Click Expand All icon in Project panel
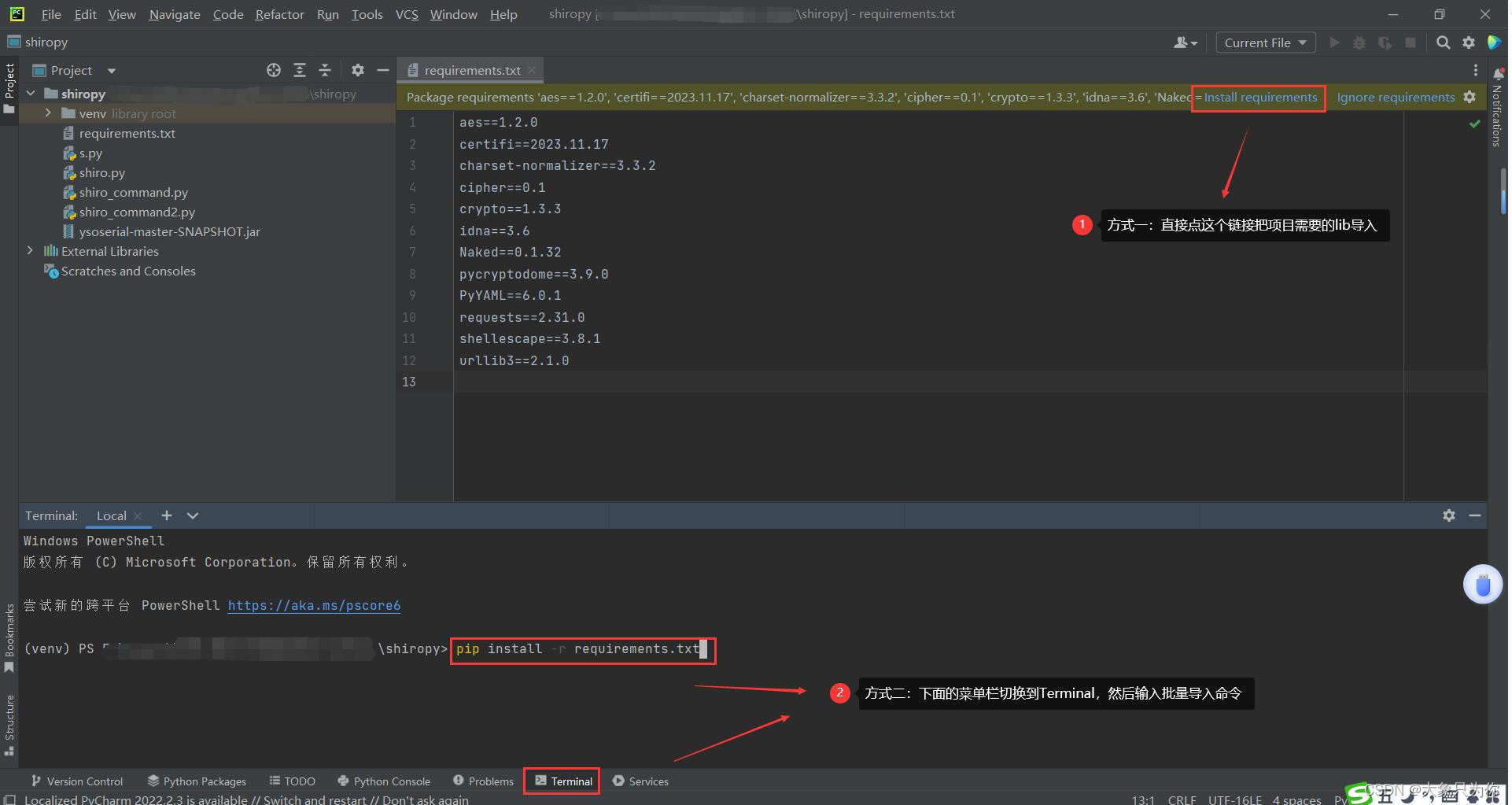 (x=300, y=70)
